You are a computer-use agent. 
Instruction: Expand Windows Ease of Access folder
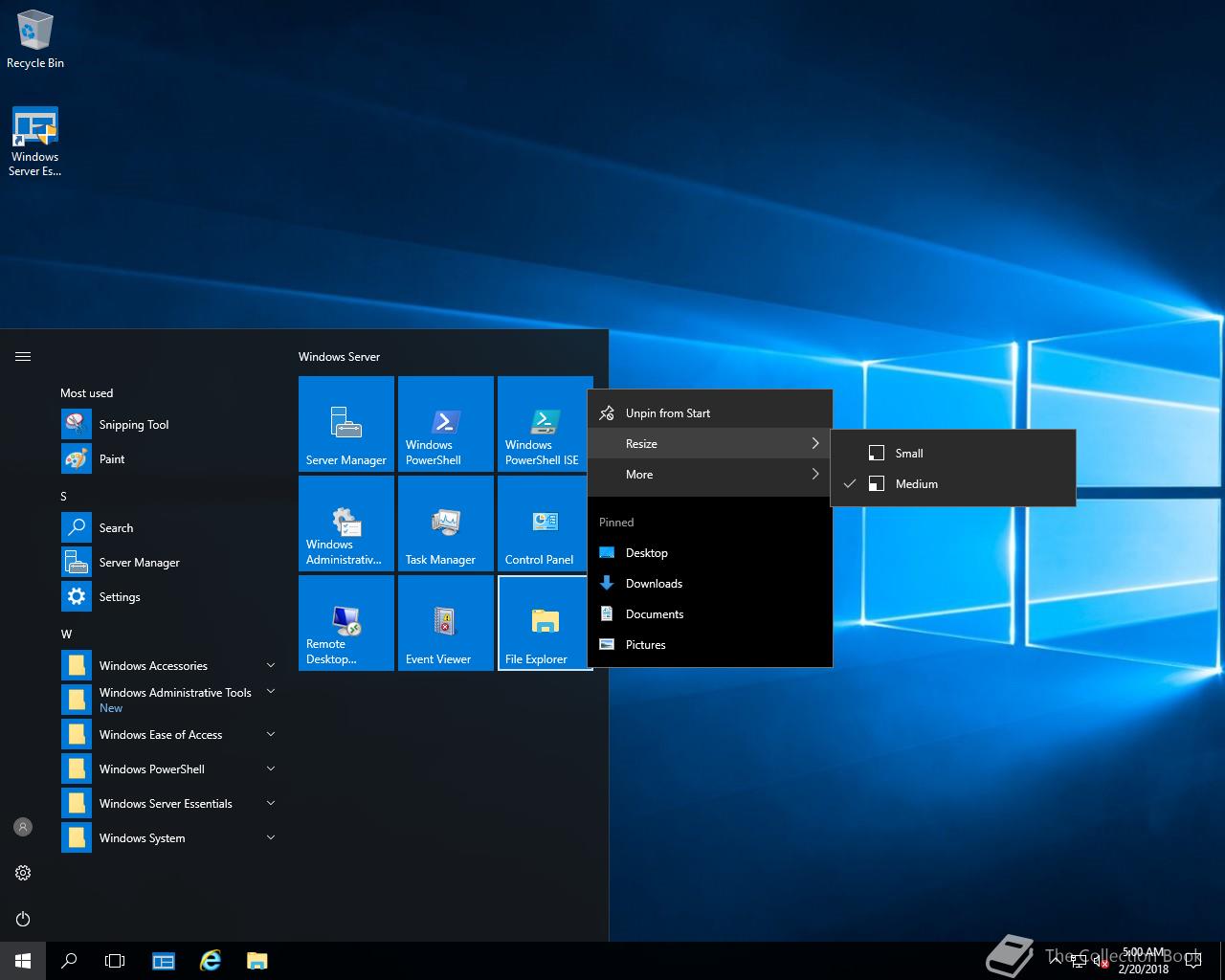[170, 735]
